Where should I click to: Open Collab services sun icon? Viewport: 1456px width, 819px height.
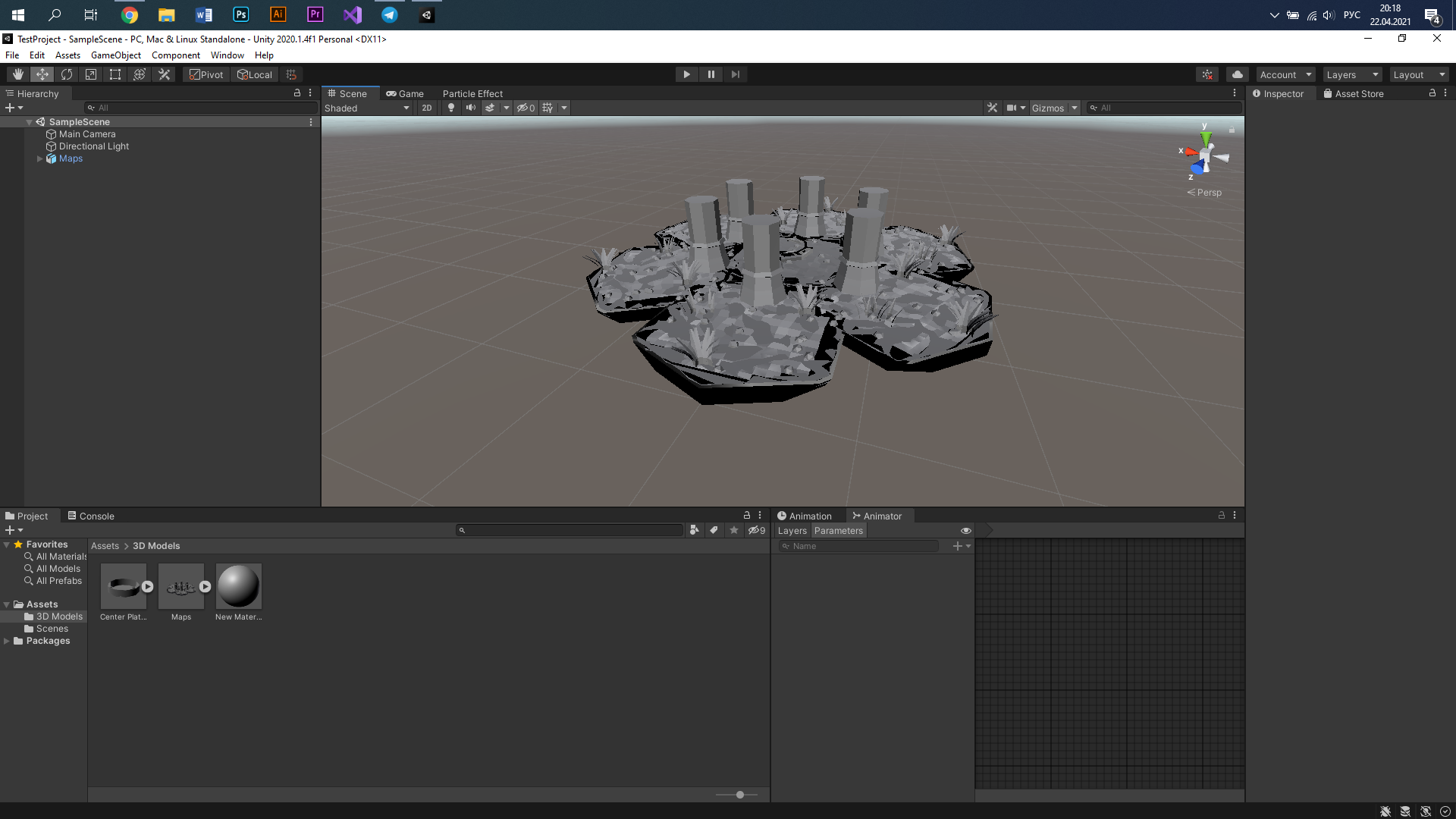click(x=1207, y=74)
